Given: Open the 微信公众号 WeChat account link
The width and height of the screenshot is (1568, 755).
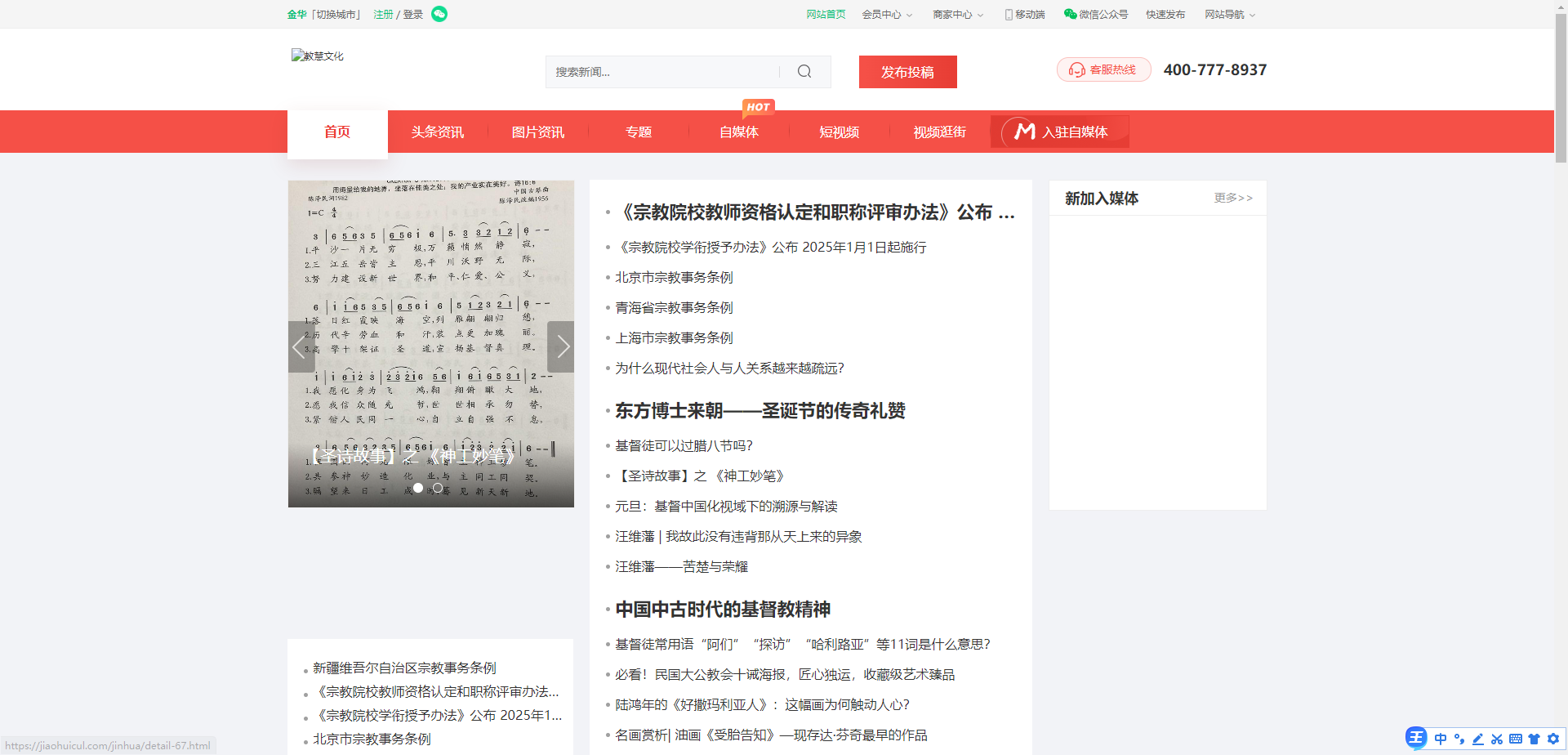Looking at the screenshot, I should [1096, 14].
